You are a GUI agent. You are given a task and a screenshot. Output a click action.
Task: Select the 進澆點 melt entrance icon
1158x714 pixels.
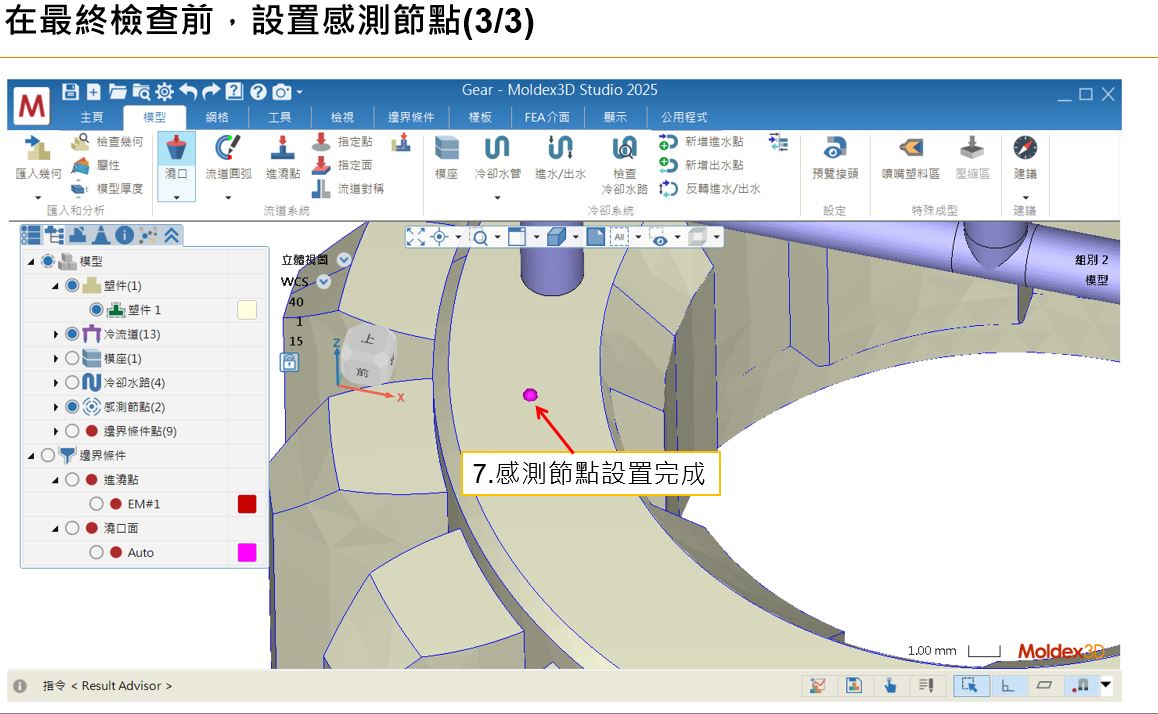tap(282, 150)
